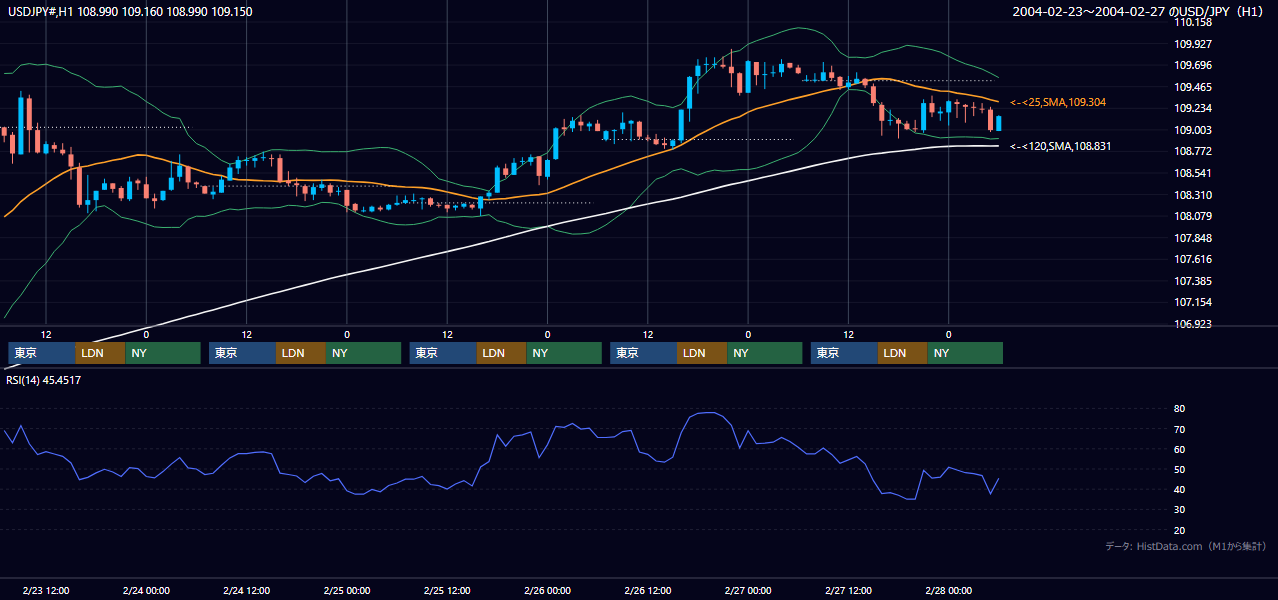Click the RSI 40 level label
Viewport: 1278px width, 600px height.
tap(1179, 489)
